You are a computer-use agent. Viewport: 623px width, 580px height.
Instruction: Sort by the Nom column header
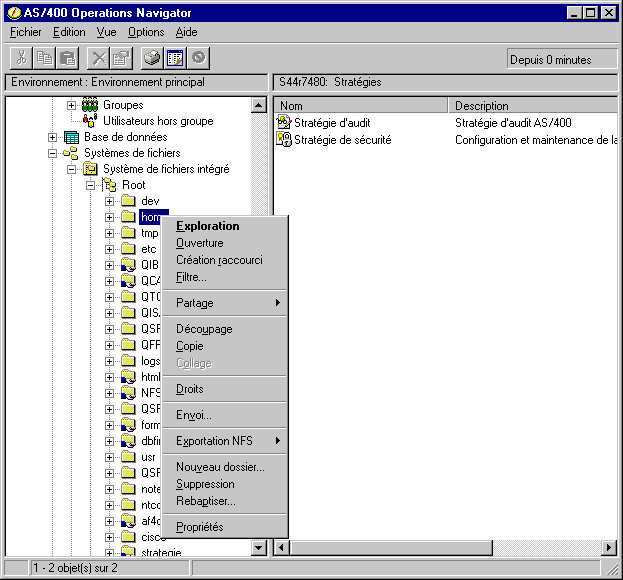coord(361,106)
